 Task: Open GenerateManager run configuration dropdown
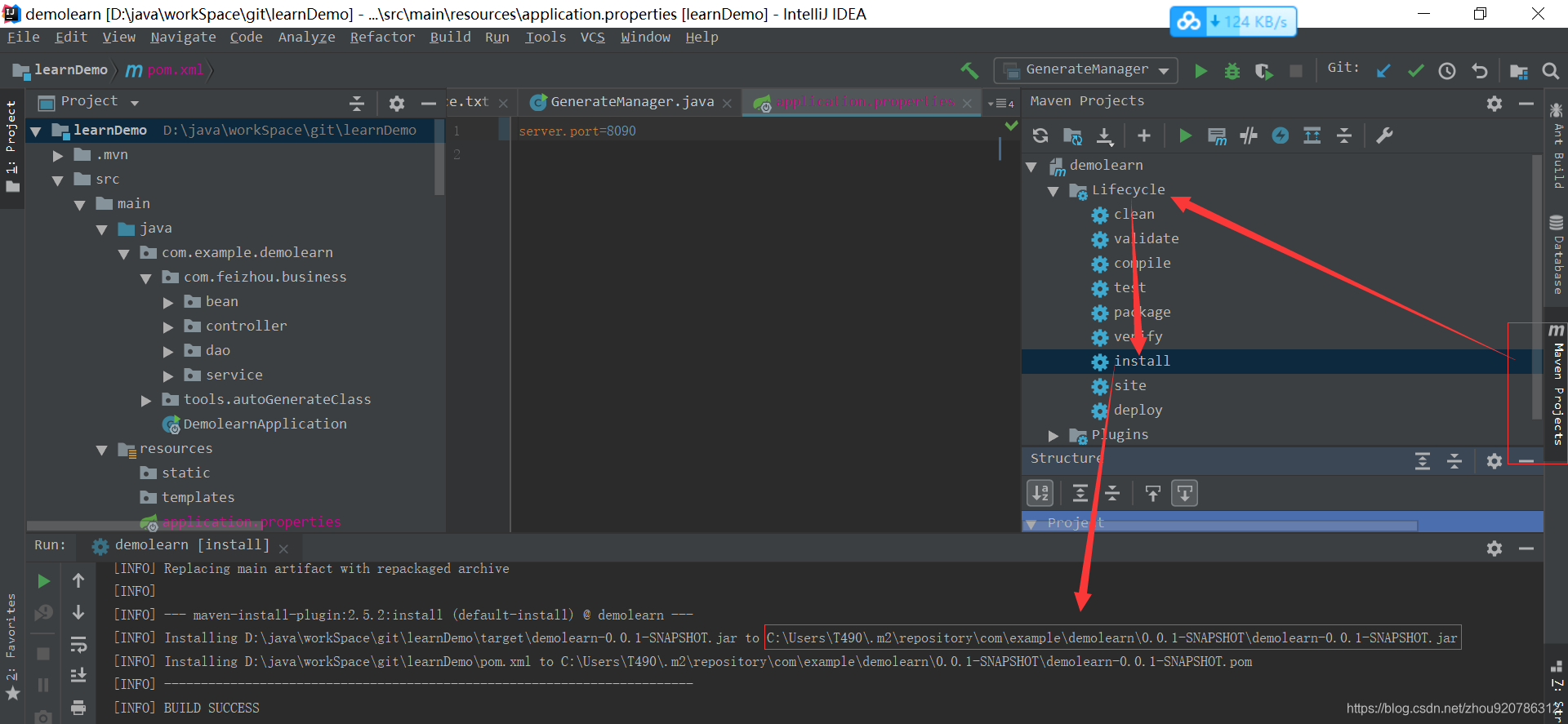coord(1086,70)
